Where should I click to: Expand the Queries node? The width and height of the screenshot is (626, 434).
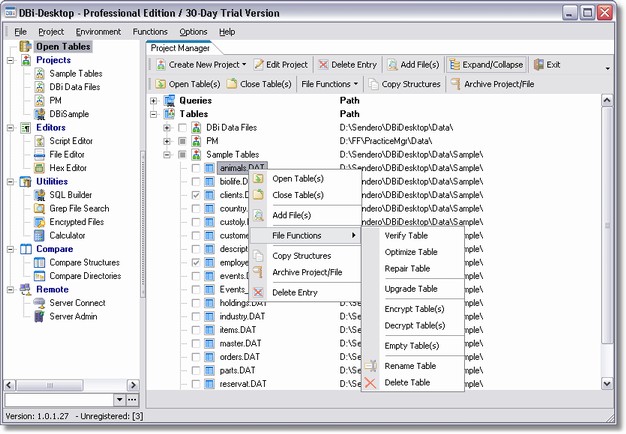[x=153, y=101]
